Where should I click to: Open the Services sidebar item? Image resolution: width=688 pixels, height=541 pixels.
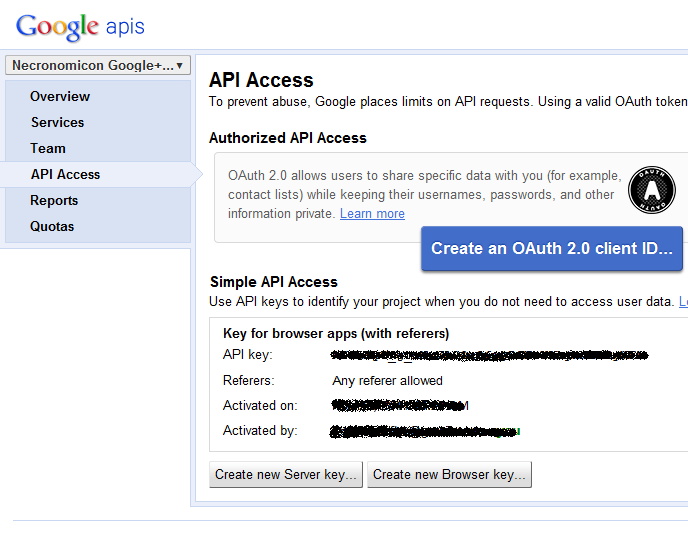57,123
